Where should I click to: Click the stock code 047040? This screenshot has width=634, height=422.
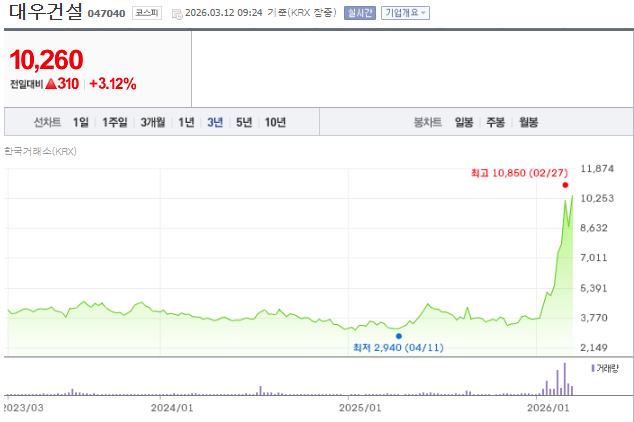[x=106, y=14]
